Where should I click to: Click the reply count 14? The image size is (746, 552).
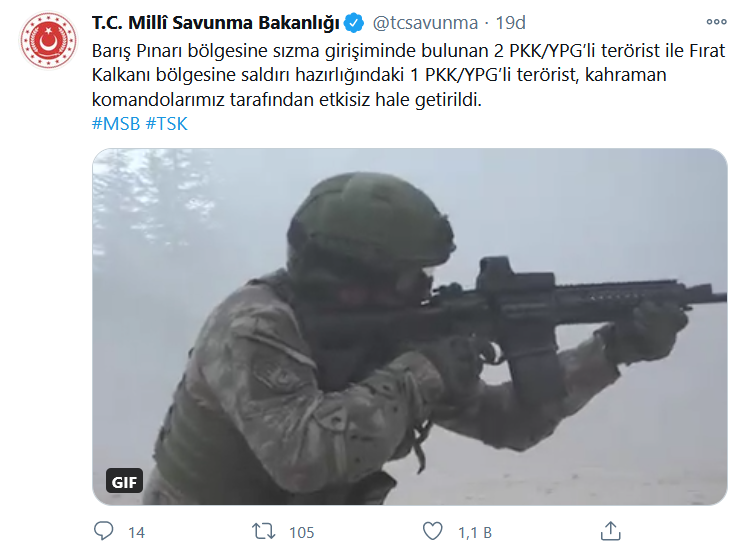(136, 532)
